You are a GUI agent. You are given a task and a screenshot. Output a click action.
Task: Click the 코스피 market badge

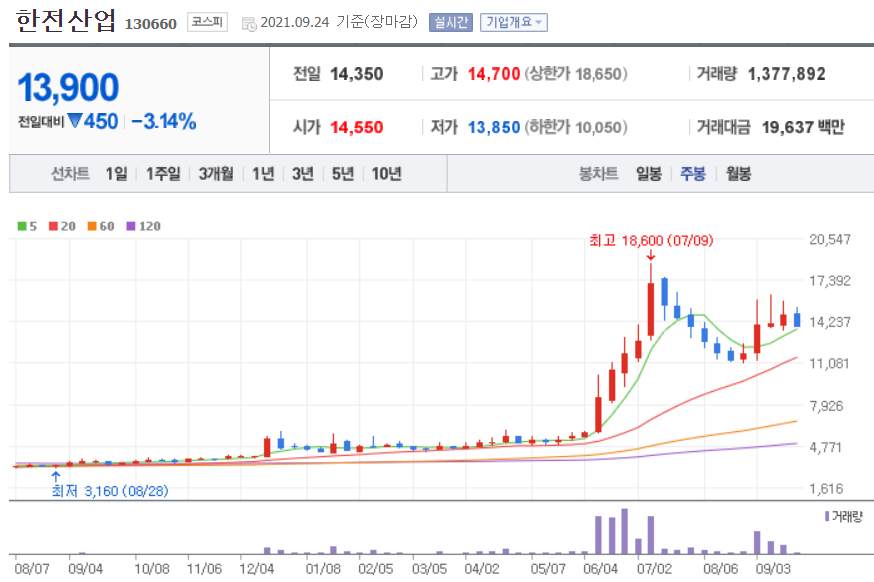pyautogui.click(x=207, y=22)
